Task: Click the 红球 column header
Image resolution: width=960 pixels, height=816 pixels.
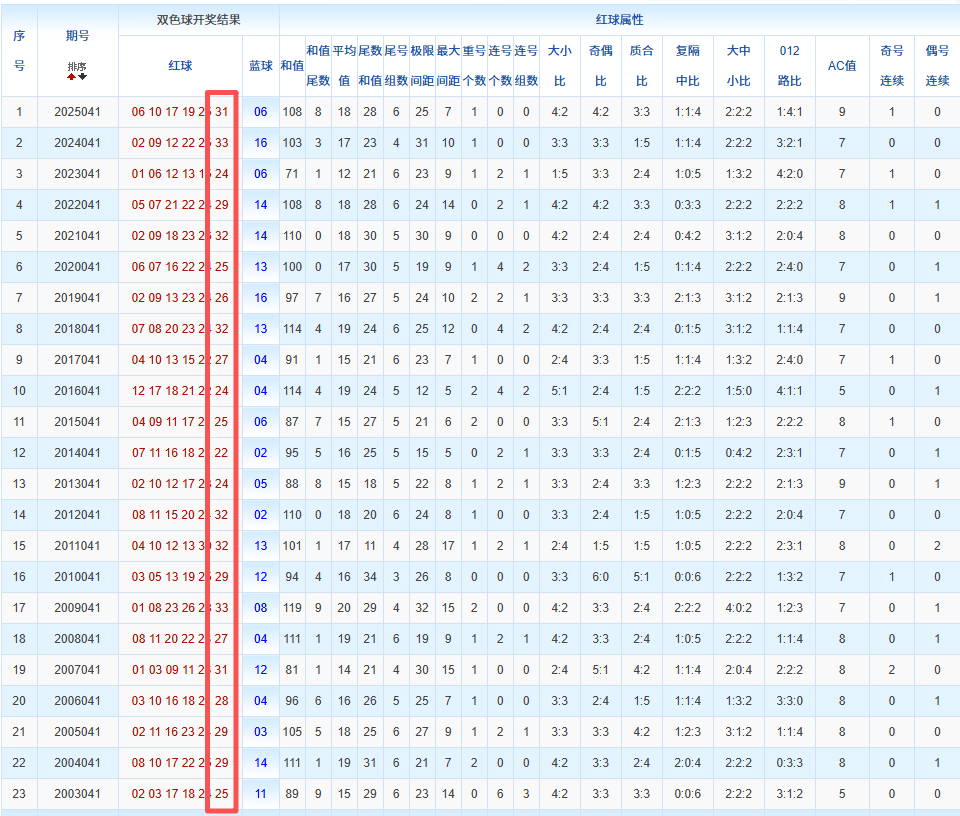Action: [180, 65]
